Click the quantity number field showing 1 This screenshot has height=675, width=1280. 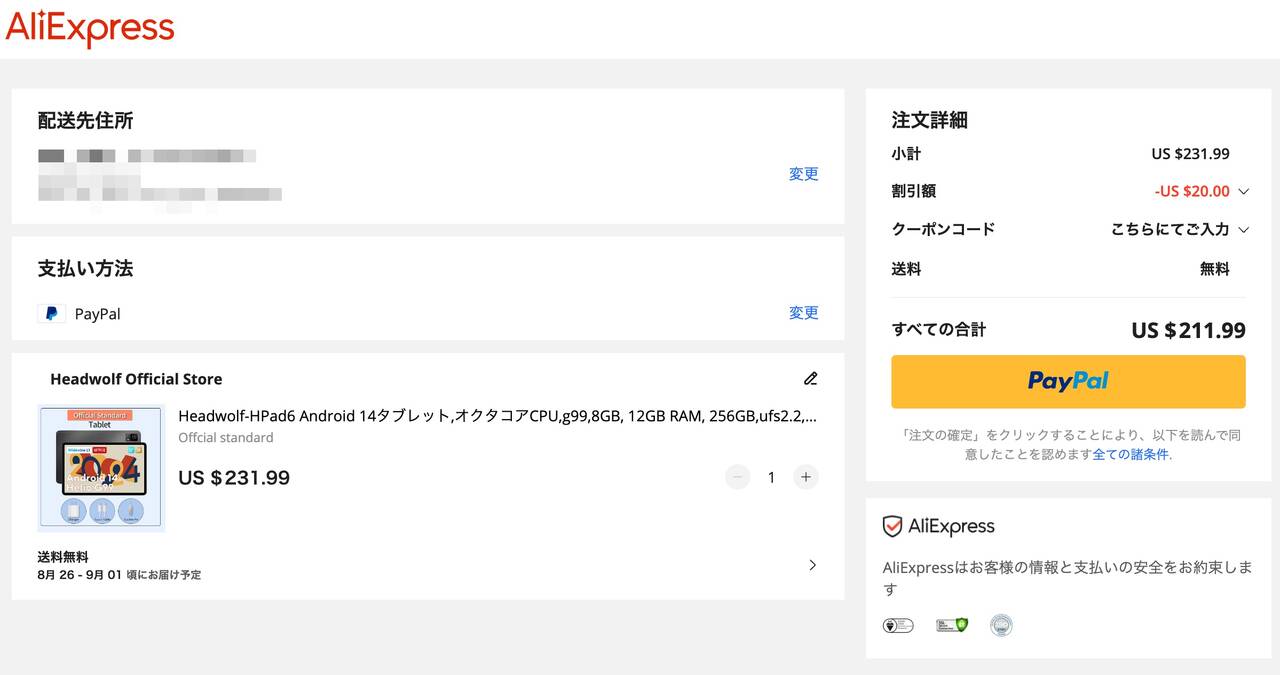pos(771,477)
